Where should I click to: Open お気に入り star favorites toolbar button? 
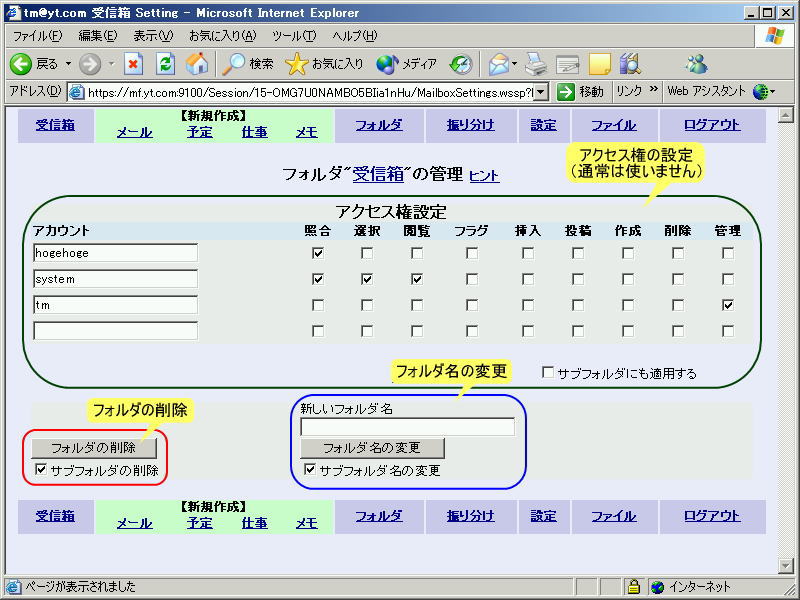[324, 64]
